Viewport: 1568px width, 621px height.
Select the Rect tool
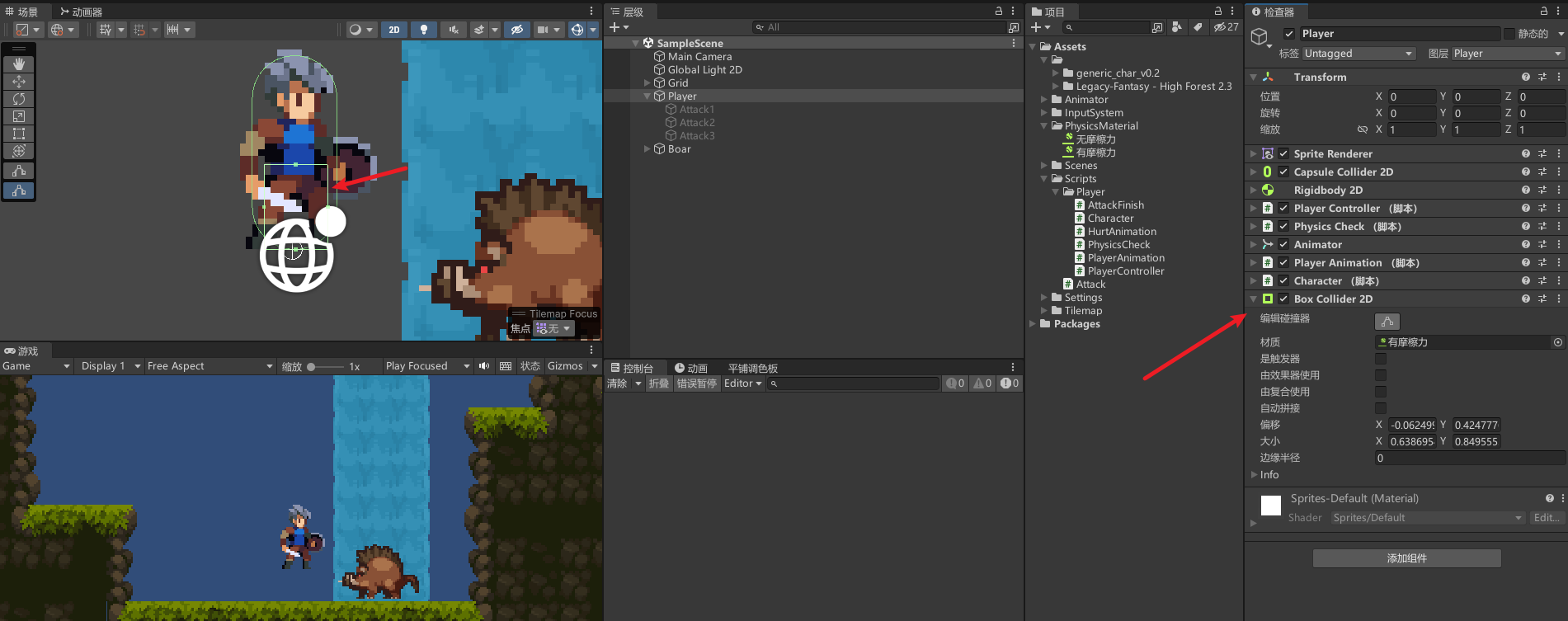click(x=19, y=134)
